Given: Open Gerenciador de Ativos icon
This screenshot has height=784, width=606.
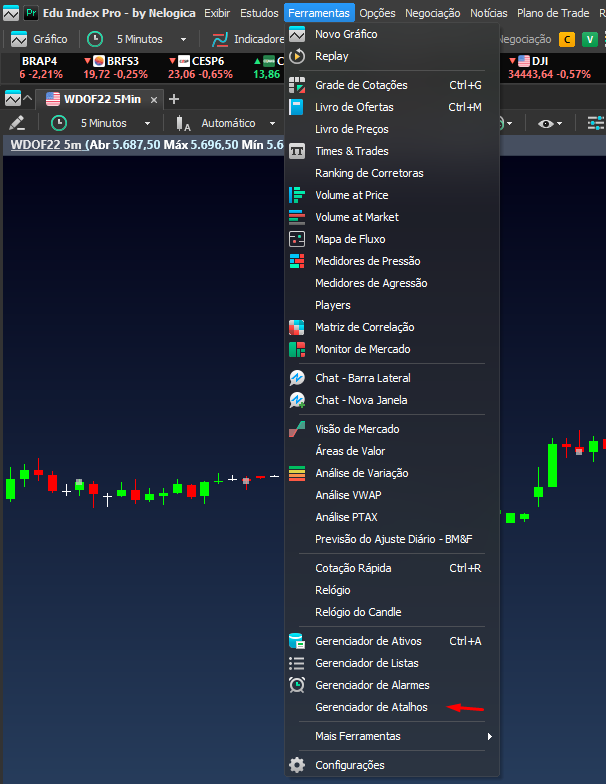Looking at the screenshot, I should (297, 641).
